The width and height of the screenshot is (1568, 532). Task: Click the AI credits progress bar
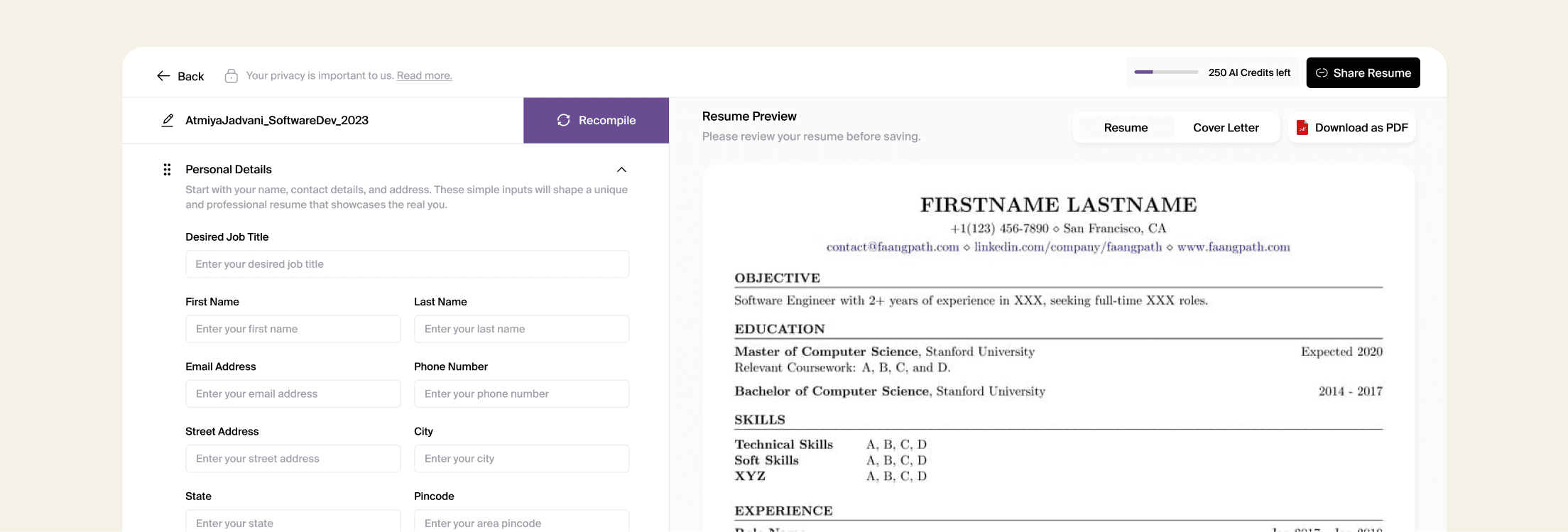point(1166,72)
